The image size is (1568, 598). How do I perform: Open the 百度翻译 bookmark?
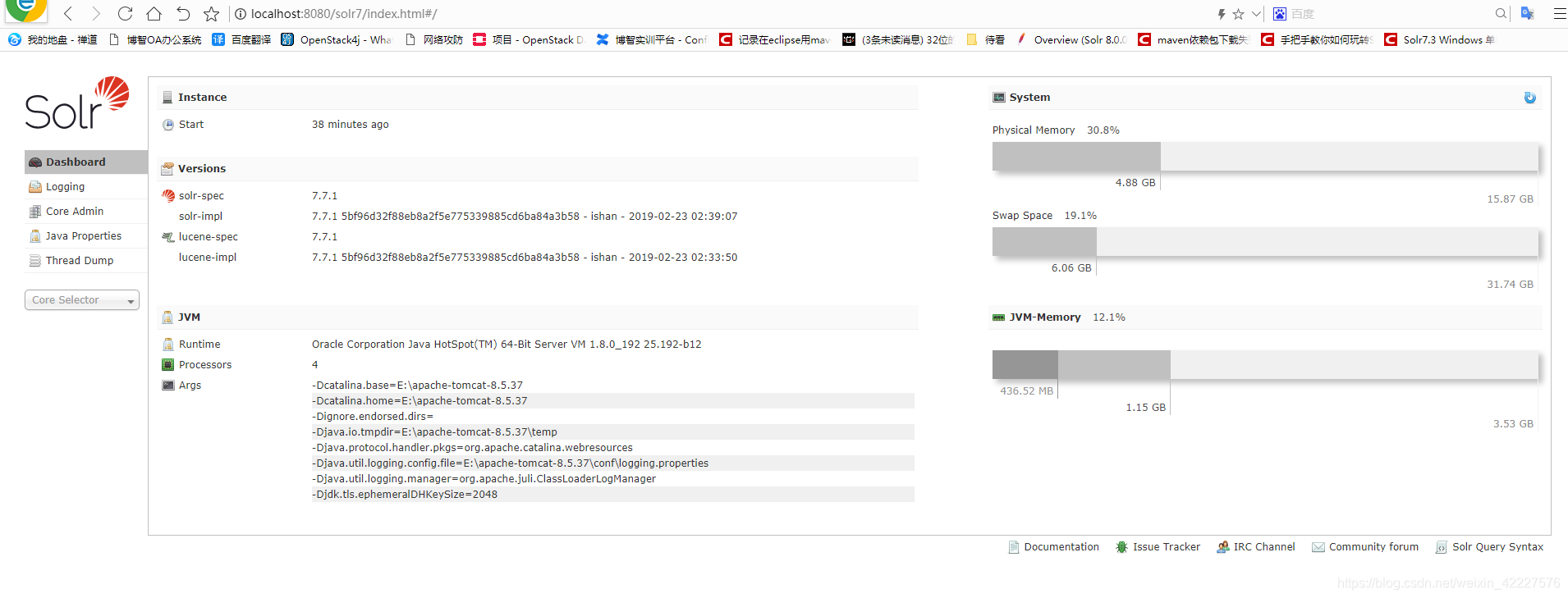click(x=242, y=39)
